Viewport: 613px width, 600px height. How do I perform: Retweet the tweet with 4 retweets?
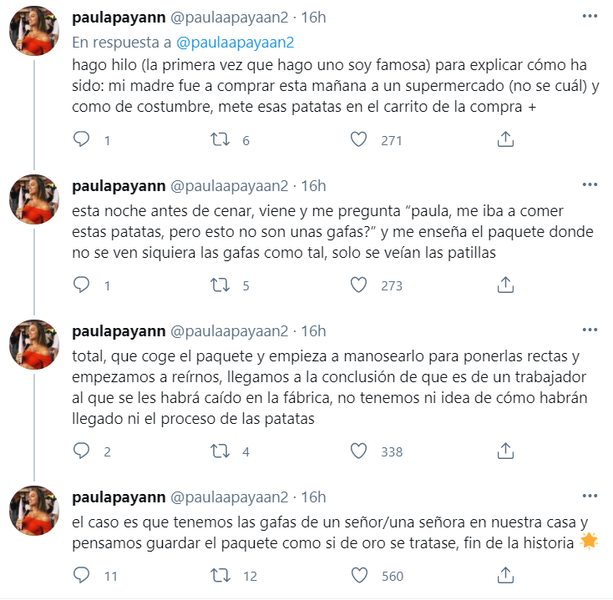point(220,451)
